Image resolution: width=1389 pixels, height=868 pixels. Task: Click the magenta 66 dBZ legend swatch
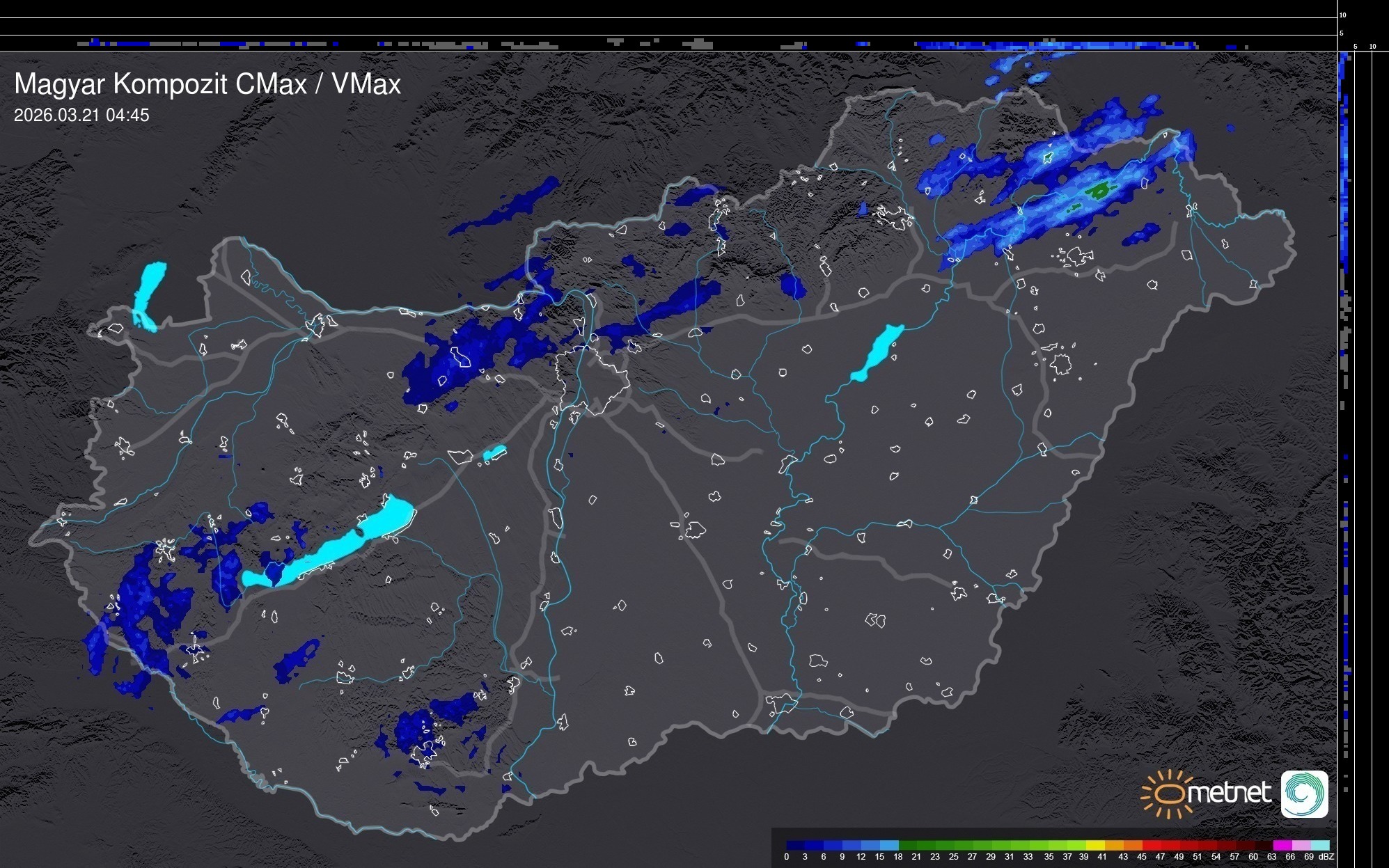pyautogui.click(x=1283, y=845)
